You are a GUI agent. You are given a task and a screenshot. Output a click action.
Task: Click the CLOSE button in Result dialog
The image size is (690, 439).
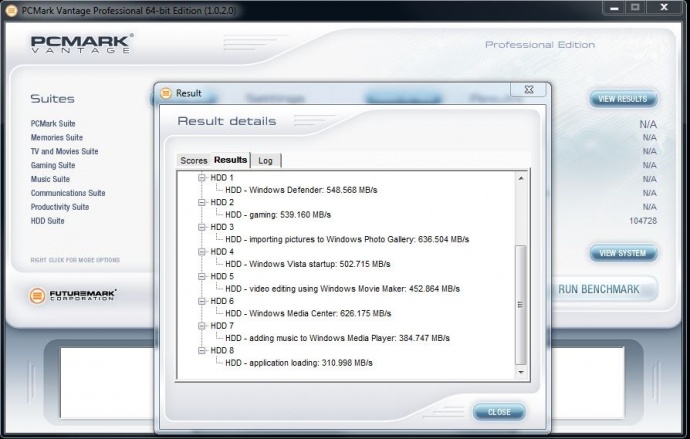pyautogui.click(x=499, y=412)
